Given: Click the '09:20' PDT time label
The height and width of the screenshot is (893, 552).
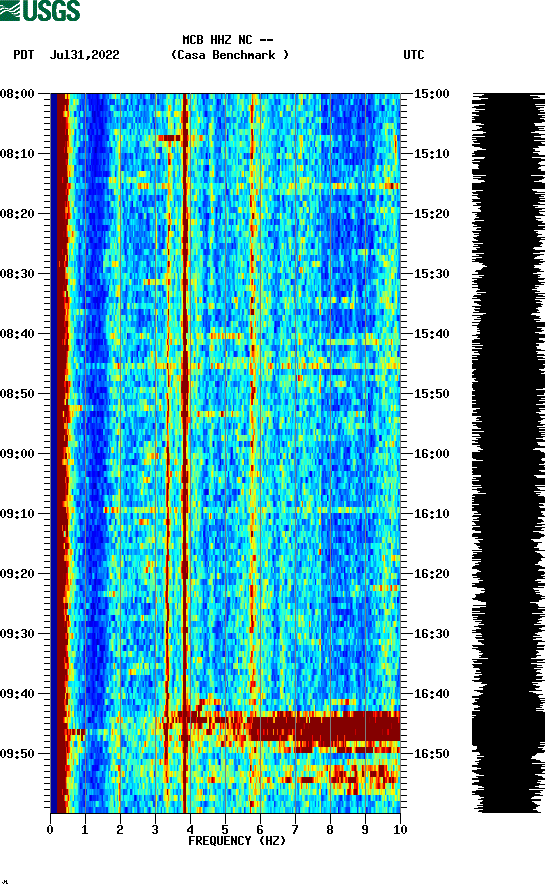Looking at the screenshot, I should (18, 574).
